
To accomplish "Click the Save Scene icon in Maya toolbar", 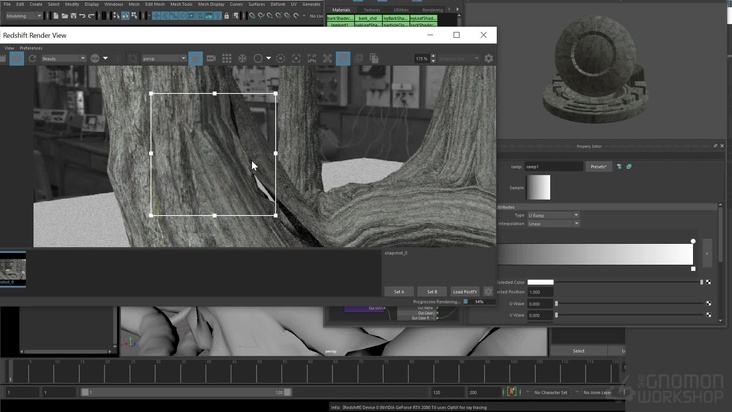I will point(73,16).
